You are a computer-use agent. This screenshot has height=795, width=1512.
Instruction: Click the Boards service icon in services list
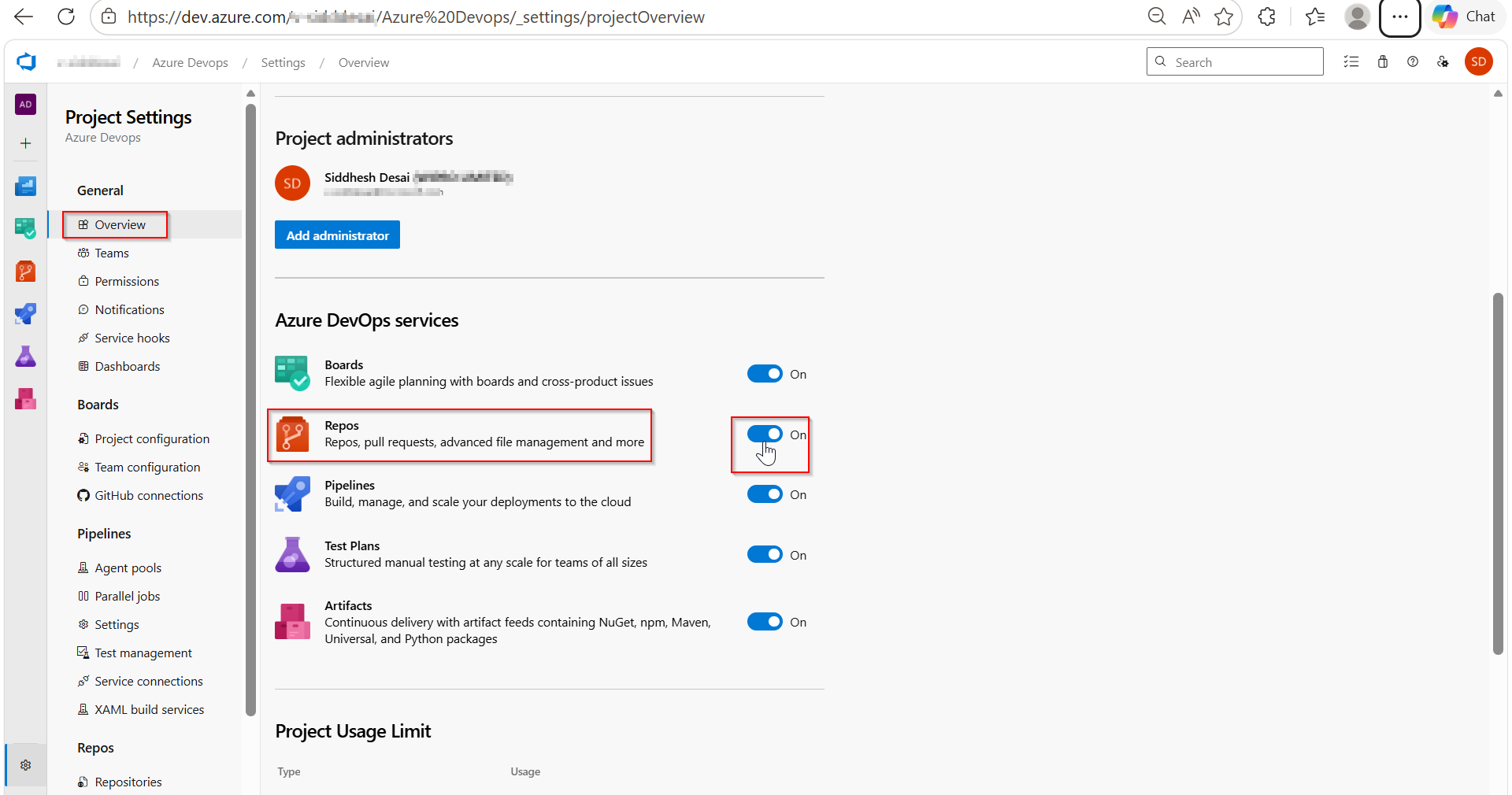pyautogui.click(x=292, y=373)
